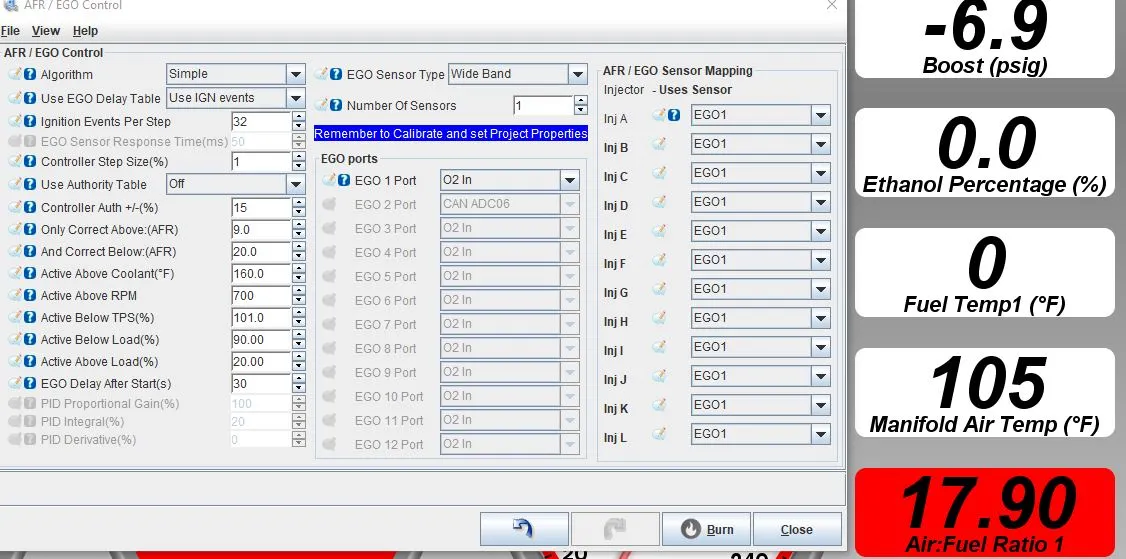
Task: Click help icon for Use EGO Delay Table
Action: (x=29, y=98)
